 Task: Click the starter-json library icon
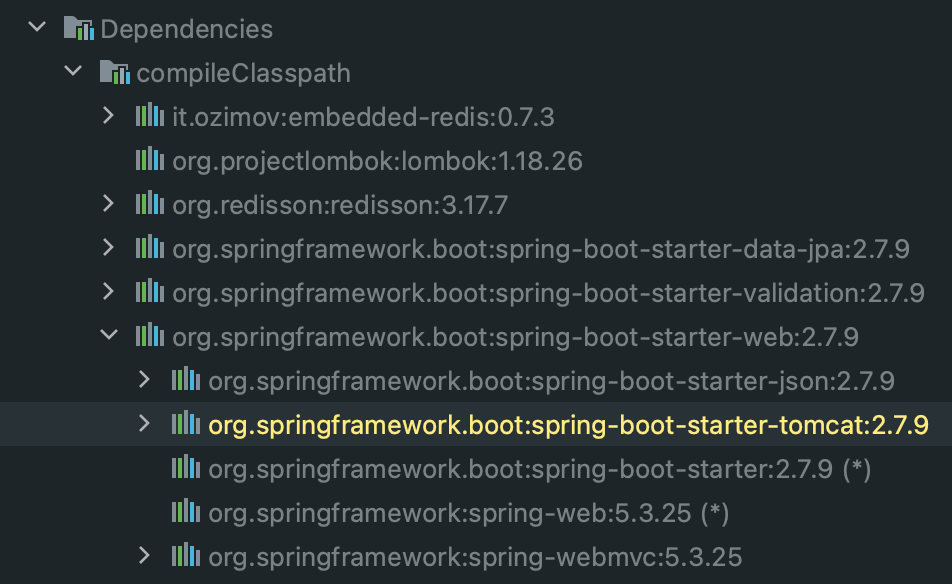(x=186, y=379)
